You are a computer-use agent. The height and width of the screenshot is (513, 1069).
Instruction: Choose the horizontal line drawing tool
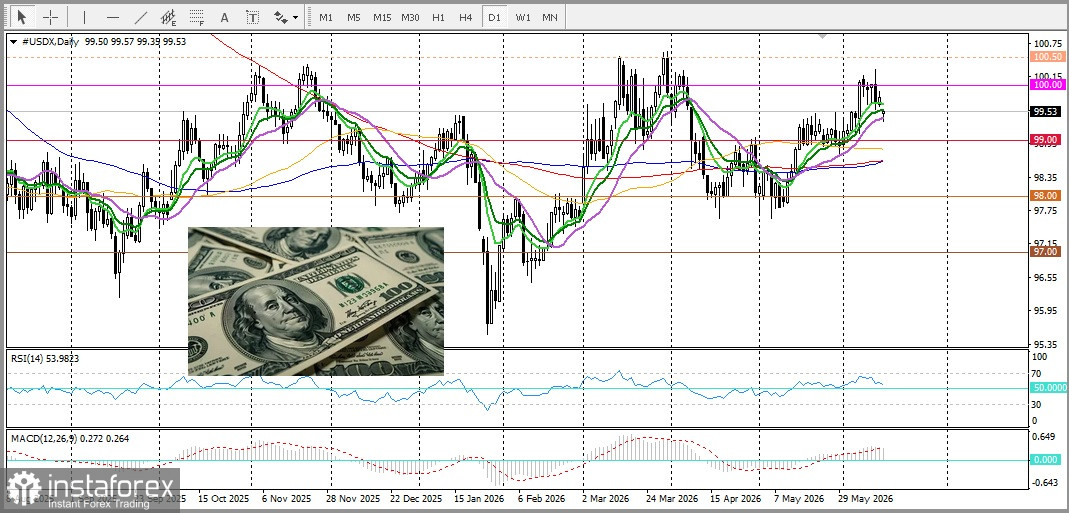tap(113, 17)
